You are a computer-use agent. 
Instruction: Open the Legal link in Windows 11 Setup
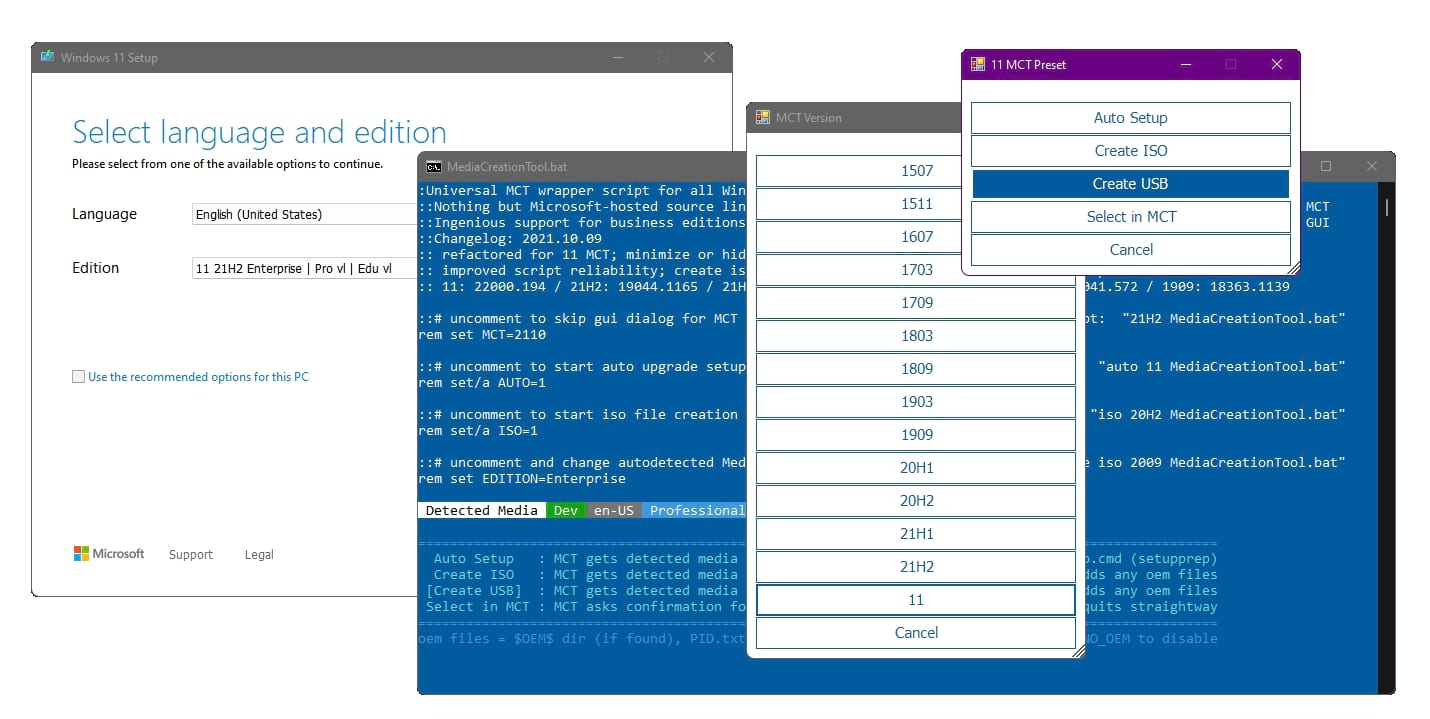259,555
